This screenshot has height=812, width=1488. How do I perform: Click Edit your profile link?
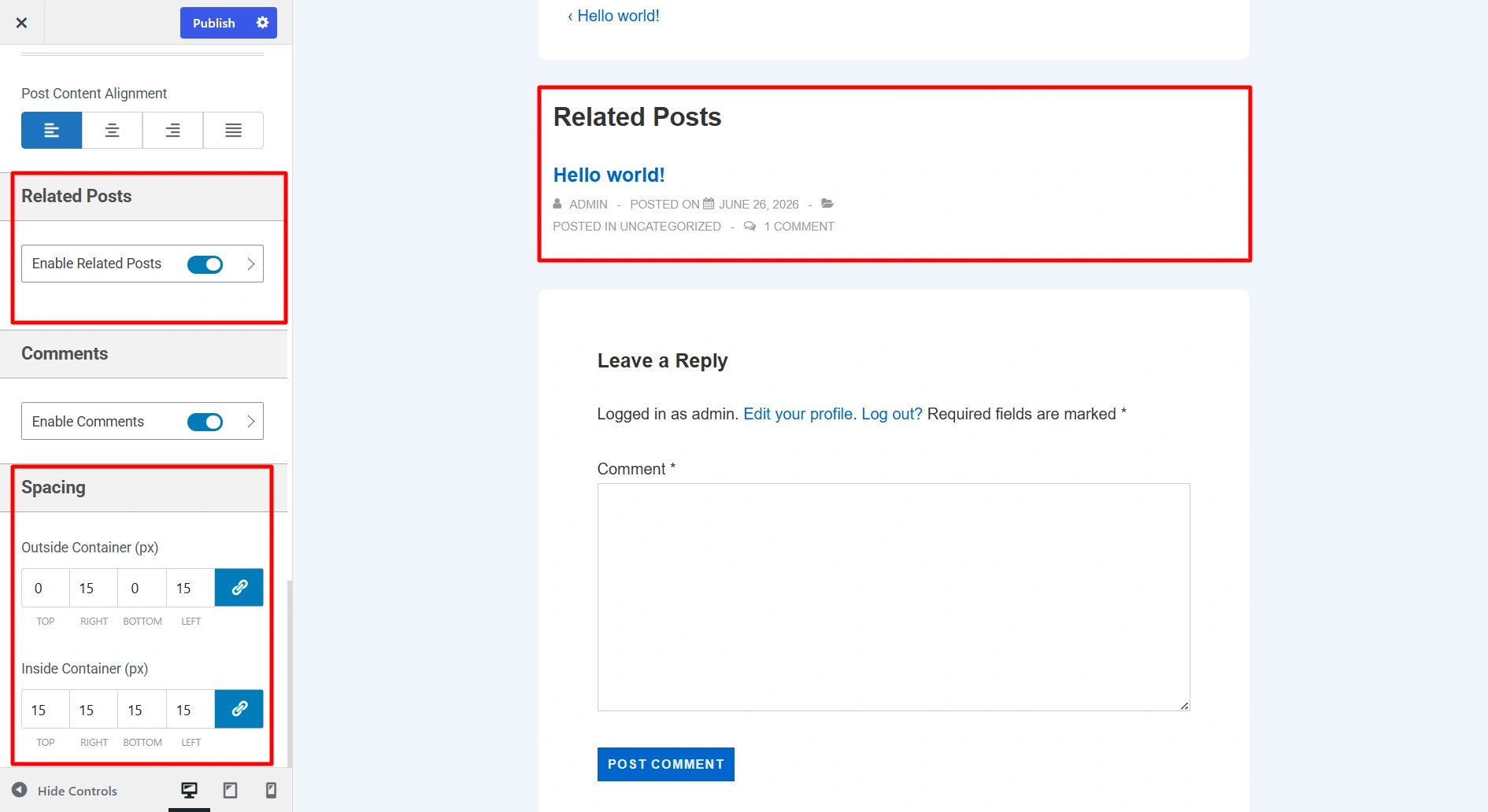(x=798, y=414)
